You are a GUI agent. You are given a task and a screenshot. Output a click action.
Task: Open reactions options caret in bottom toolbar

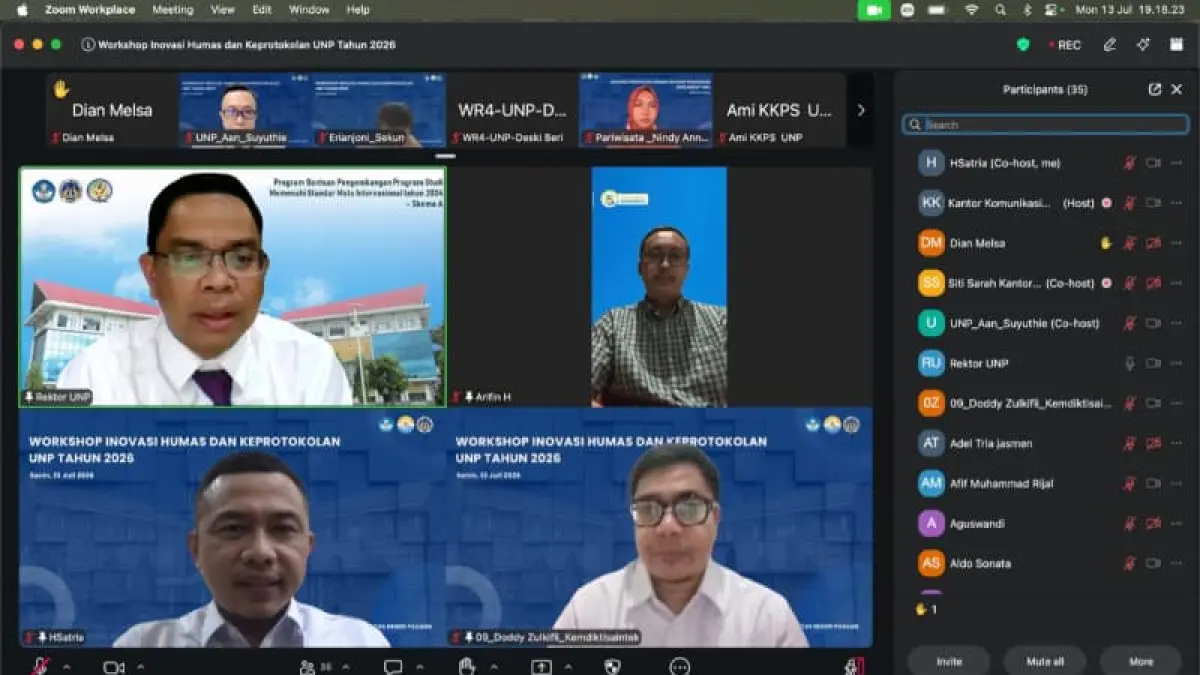[x=494, y=666]
